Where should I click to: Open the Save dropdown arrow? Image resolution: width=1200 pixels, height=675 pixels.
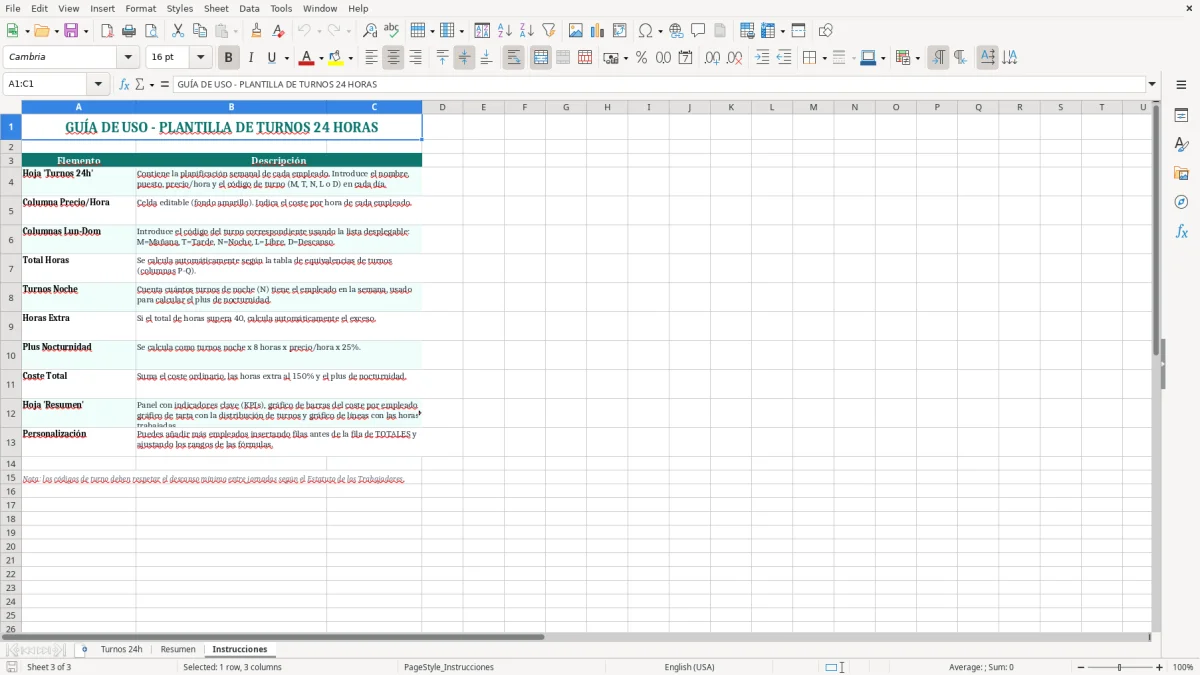(86, 31)
